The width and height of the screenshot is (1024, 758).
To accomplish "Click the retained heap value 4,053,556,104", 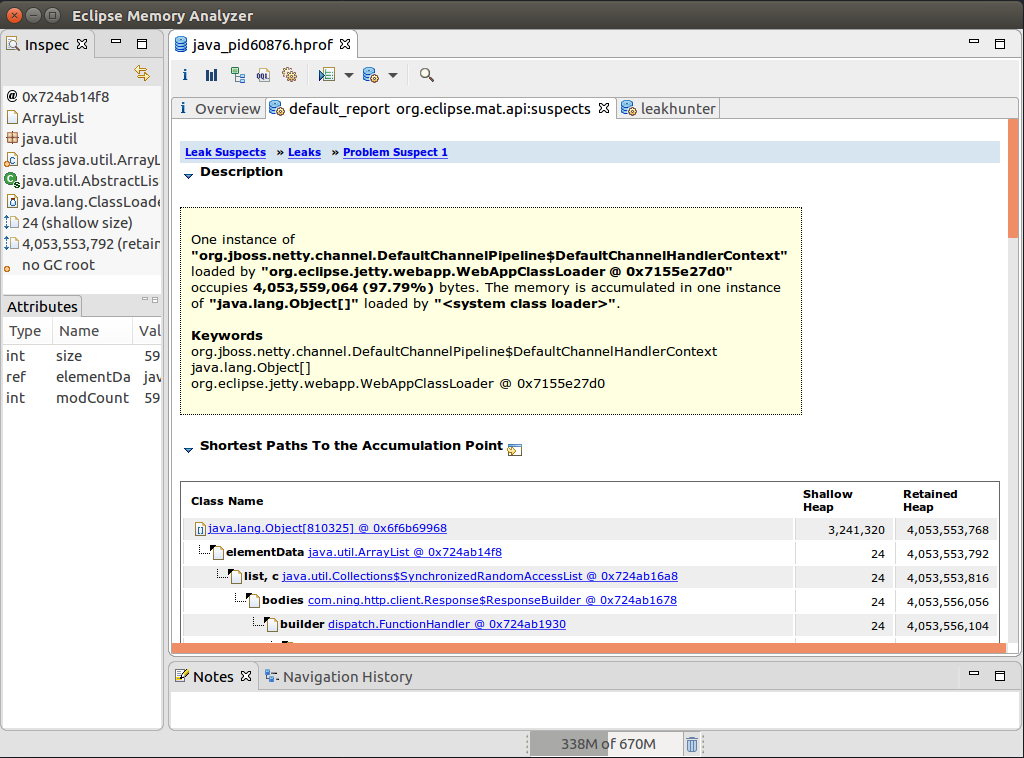I will click(x=948, y=625).
